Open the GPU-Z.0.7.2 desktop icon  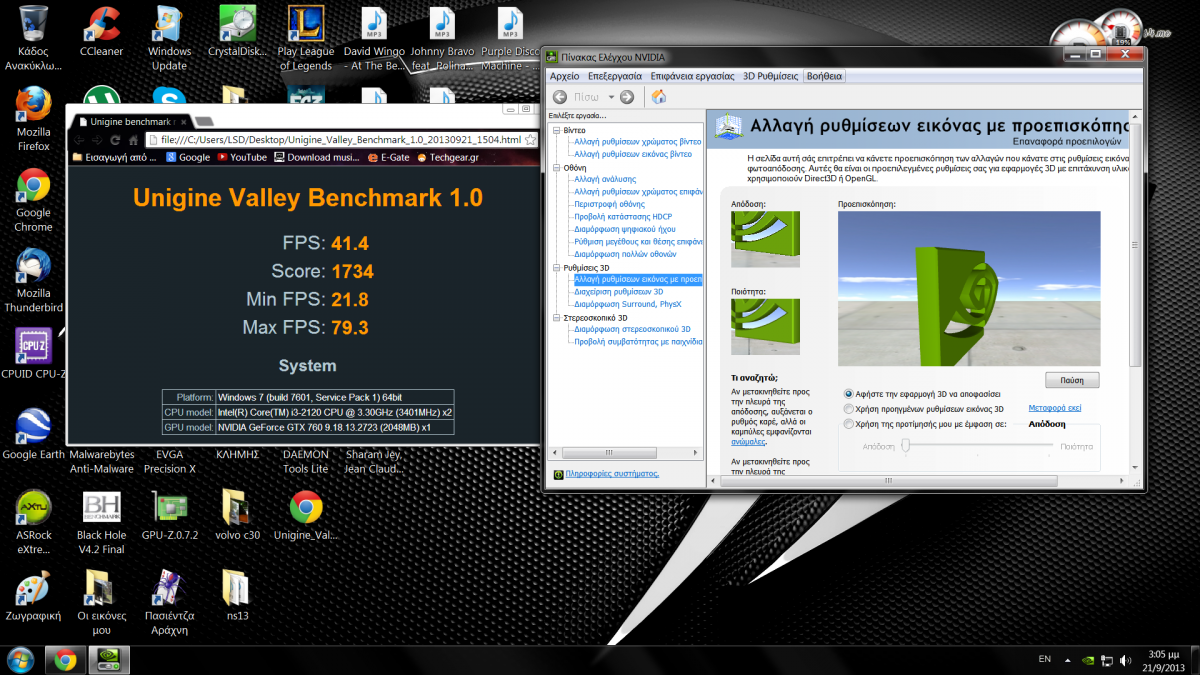point(169,516)
